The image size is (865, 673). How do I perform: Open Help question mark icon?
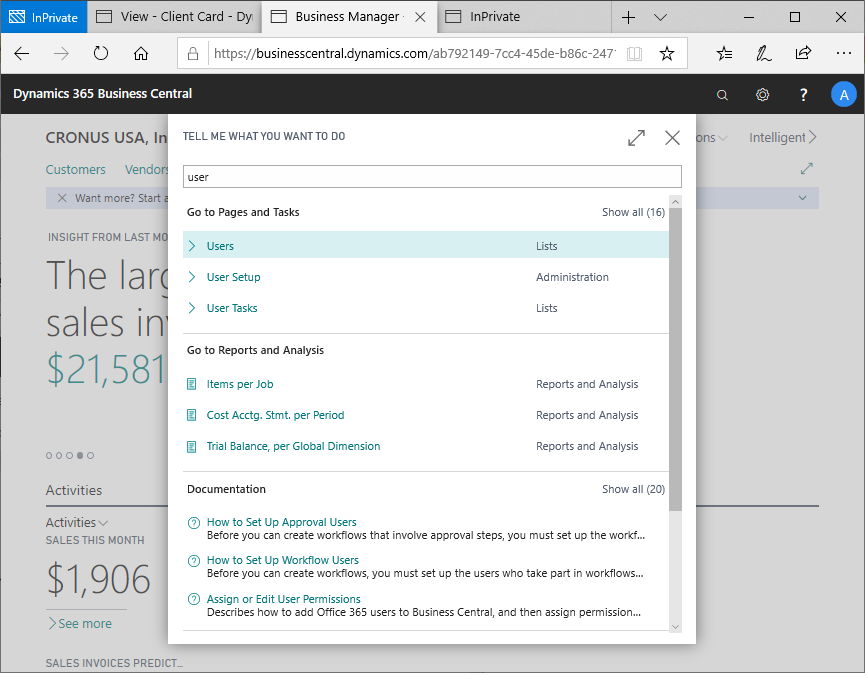pyautogui.click(x=803, y=95)
